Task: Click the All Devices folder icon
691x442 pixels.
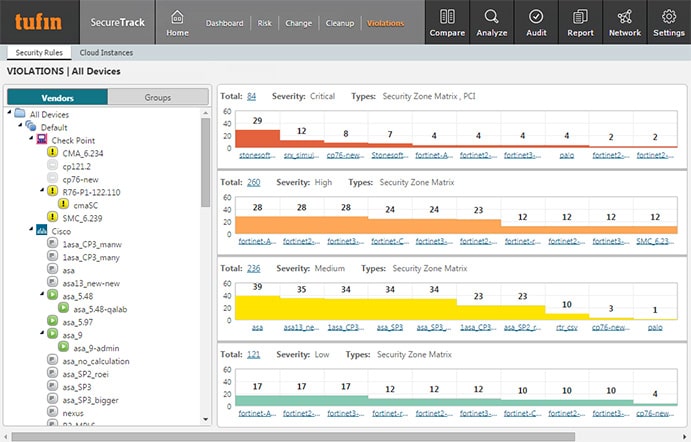Action: (19, 113)
